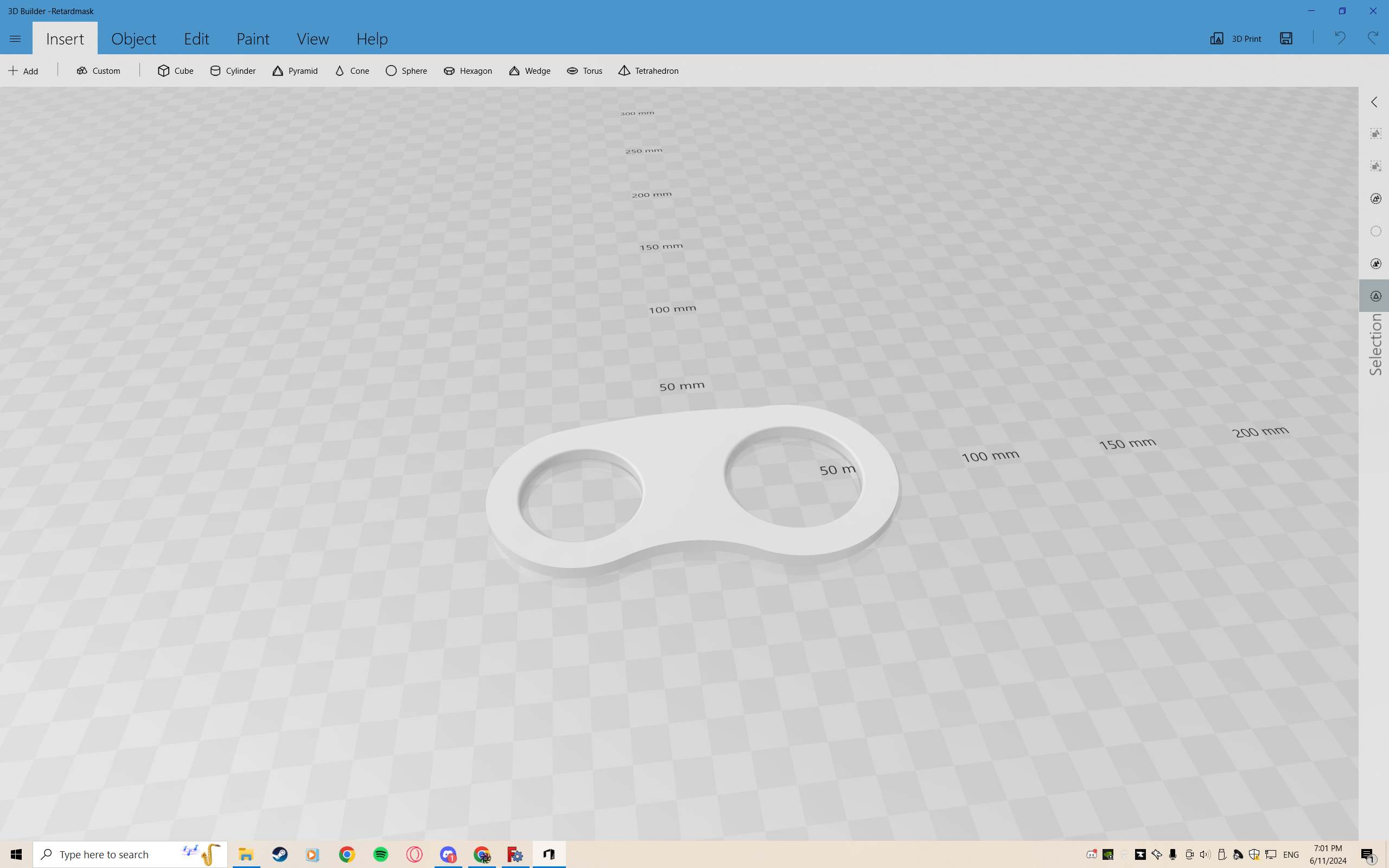Insert a Sphere shape

(x=406, y=71)
